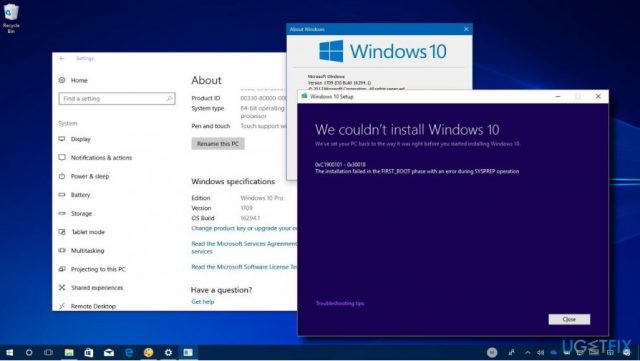Open Read the Microsoft Services Agreement link

(244, 247)
